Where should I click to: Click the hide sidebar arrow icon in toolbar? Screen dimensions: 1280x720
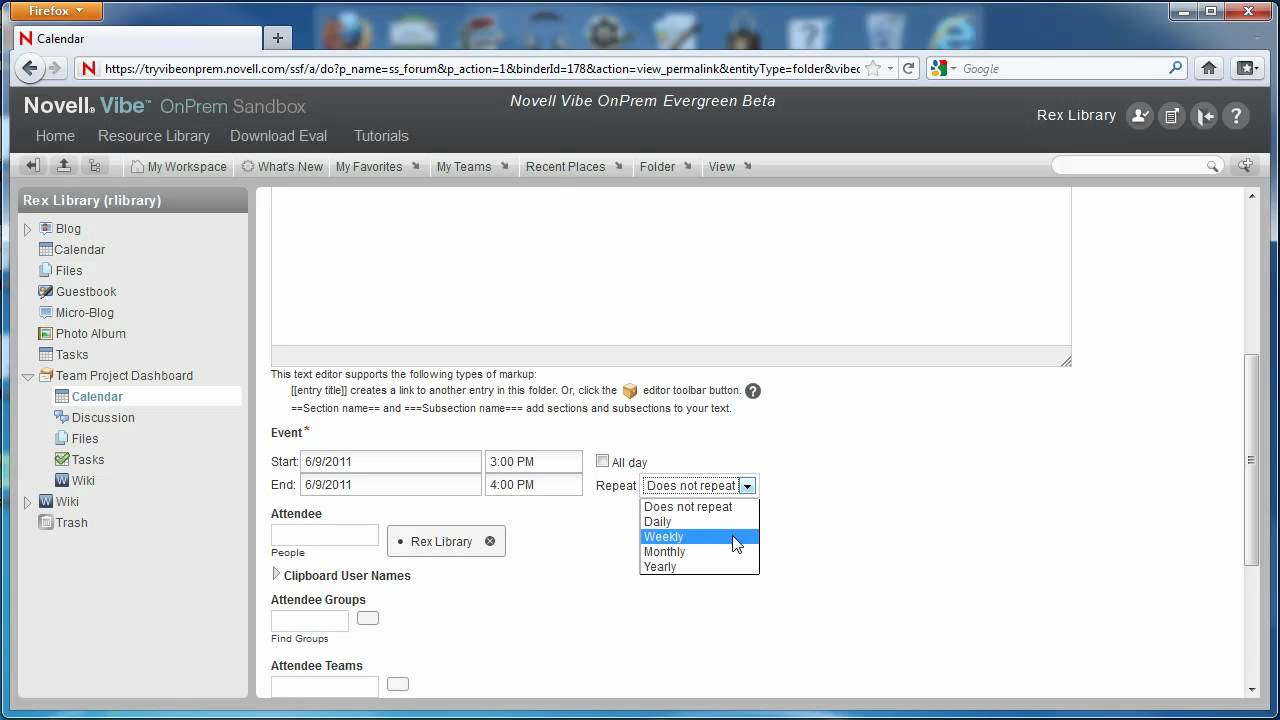(x=33, y=166)
